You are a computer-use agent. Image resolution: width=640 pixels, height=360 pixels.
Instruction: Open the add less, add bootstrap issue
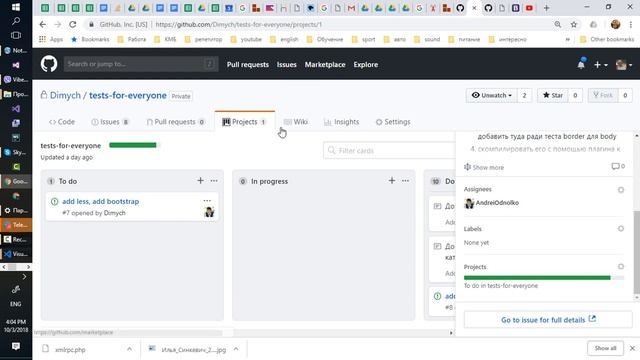click(100, 201)
